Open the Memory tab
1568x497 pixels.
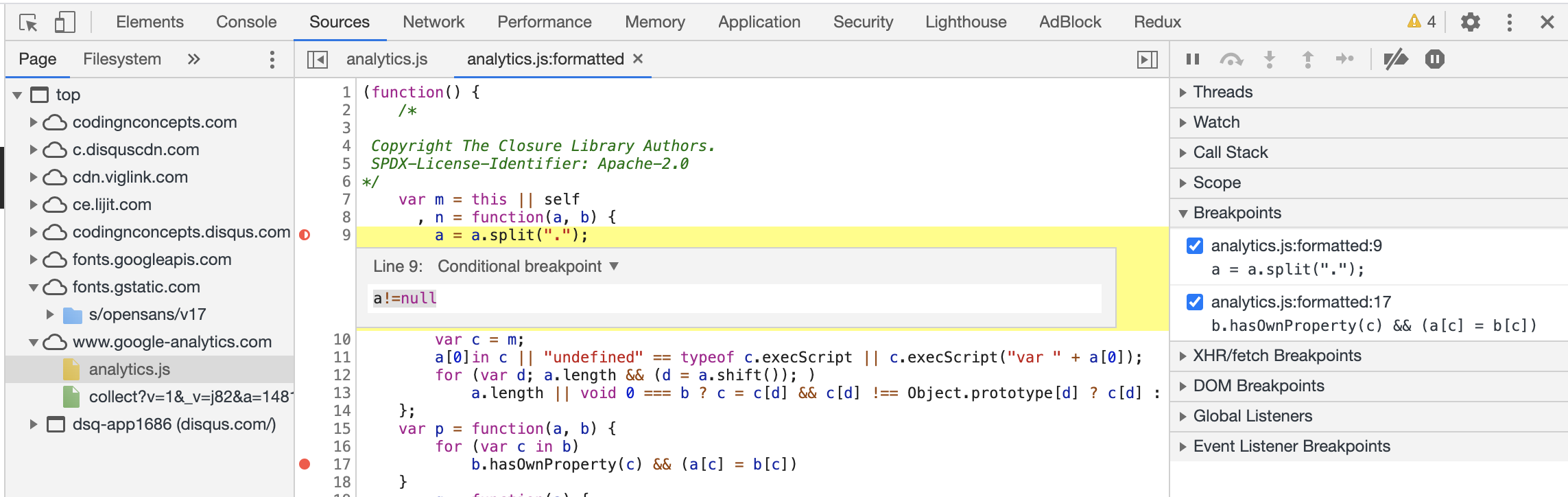click(x=654, y=22)
